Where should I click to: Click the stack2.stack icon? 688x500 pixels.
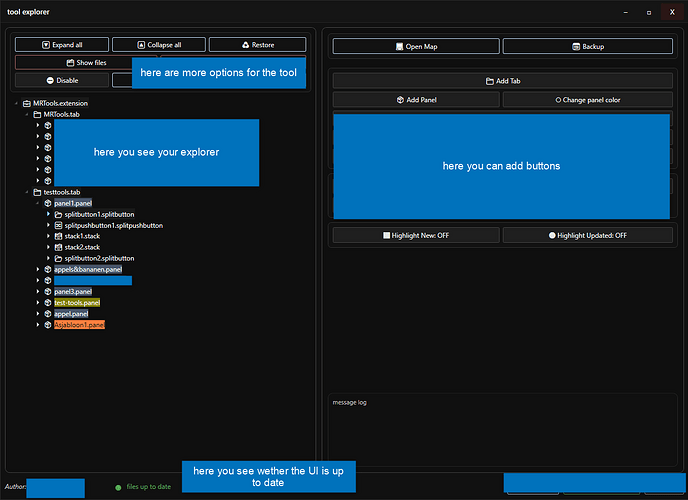click(x=58, y=247)
